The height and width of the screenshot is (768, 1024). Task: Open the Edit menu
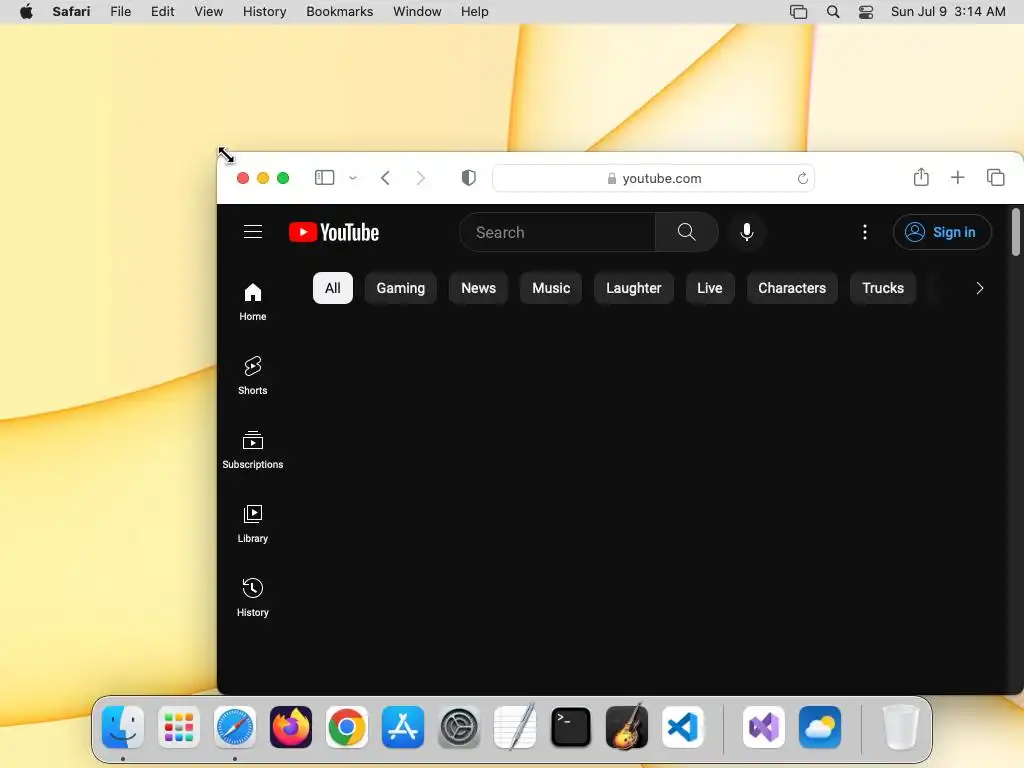(x=162, y=11)
